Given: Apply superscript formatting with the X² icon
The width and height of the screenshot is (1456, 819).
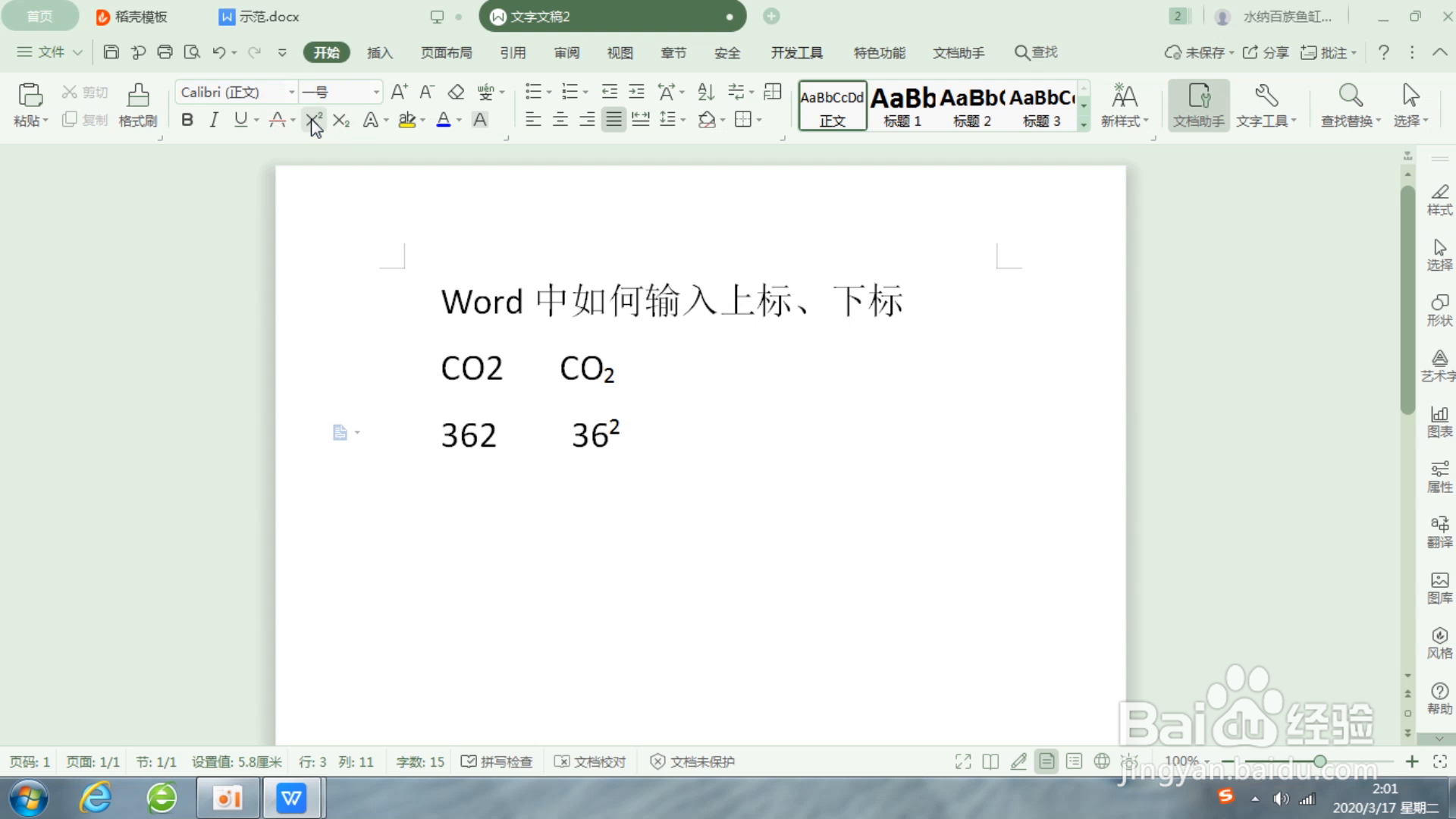Looking at the screenshot, I should point(312,120).
